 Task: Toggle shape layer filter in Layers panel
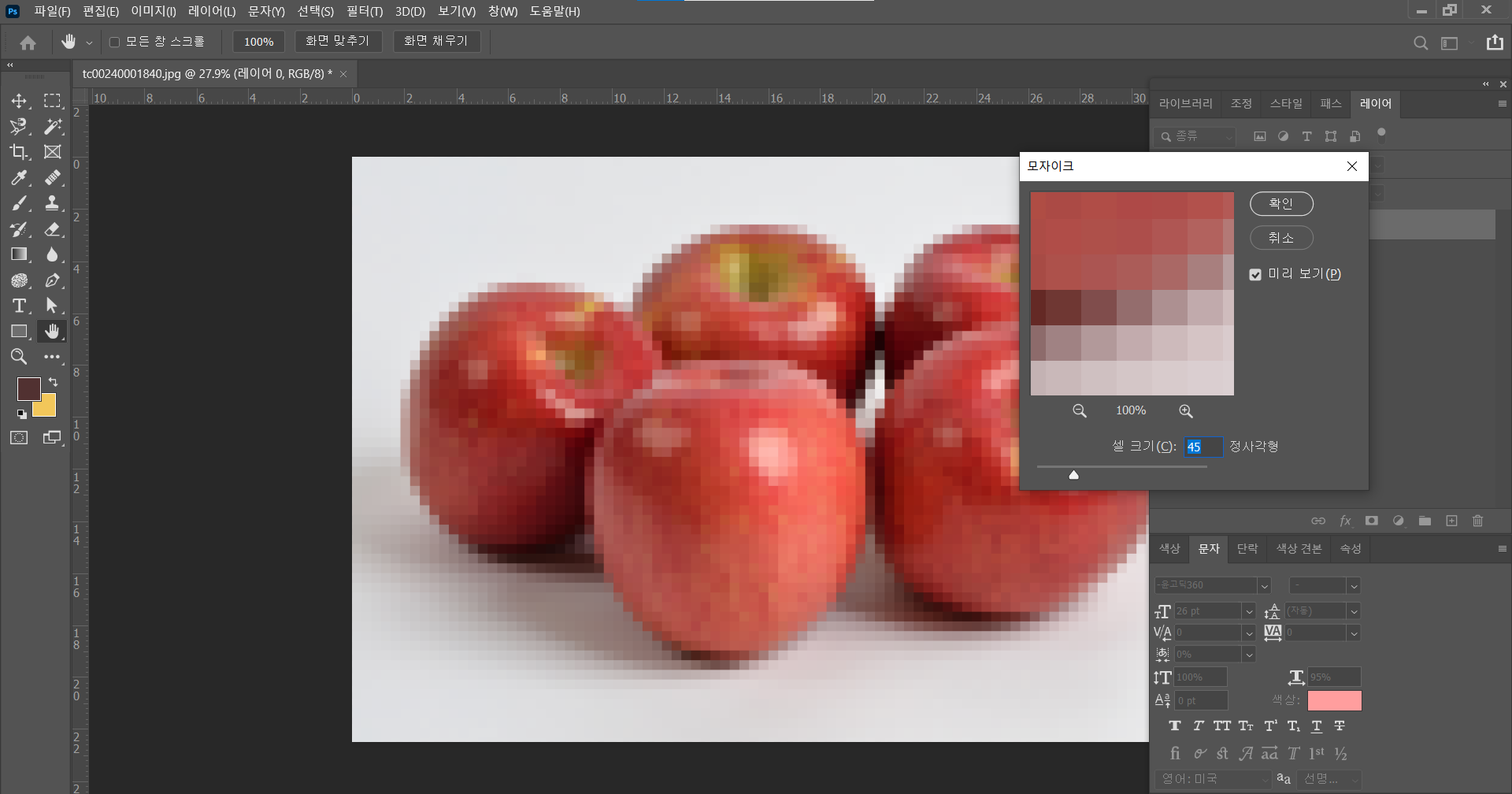point(1331,136)
